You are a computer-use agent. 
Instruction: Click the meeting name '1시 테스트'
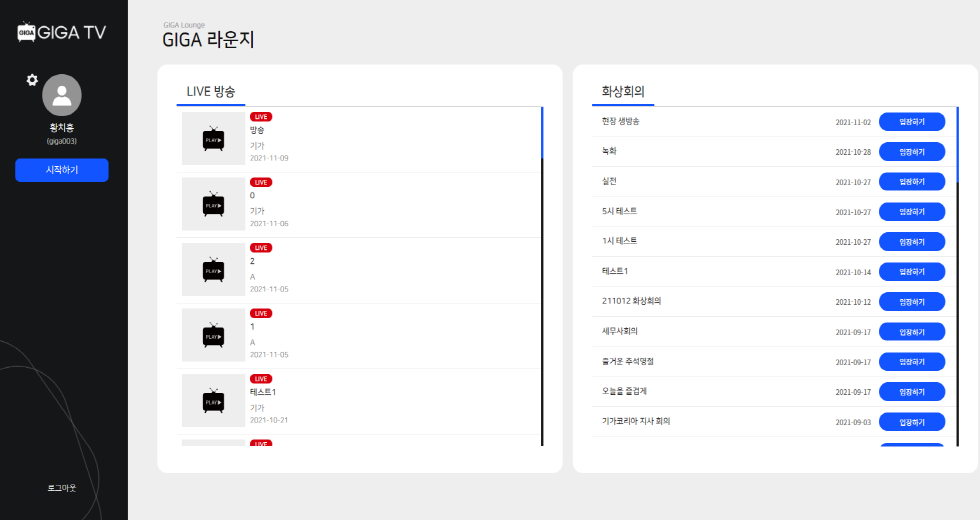pyautogui.click(x=619, y=241)
